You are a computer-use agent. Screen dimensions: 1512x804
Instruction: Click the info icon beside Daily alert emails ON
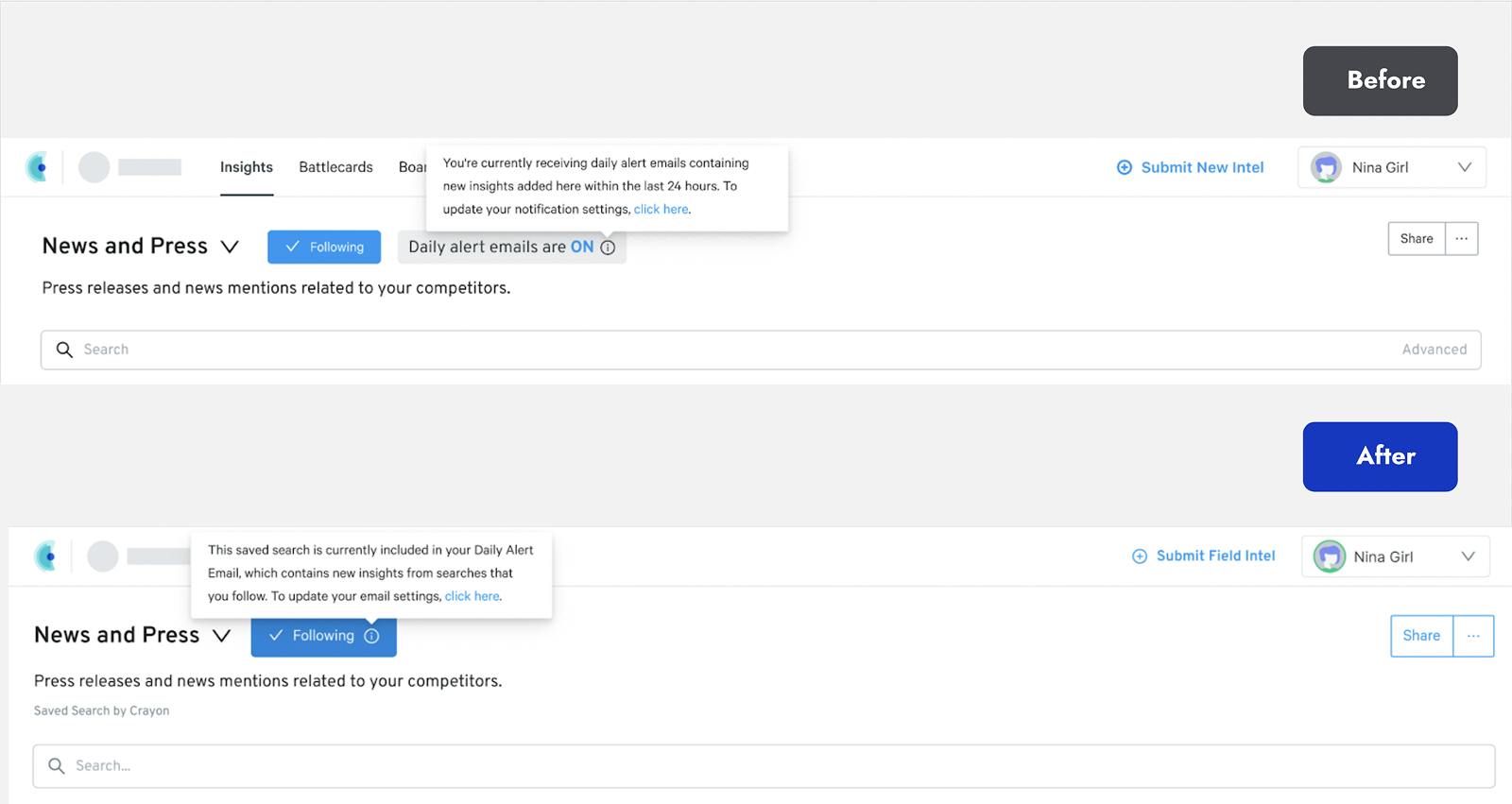[x=608, y=248]
